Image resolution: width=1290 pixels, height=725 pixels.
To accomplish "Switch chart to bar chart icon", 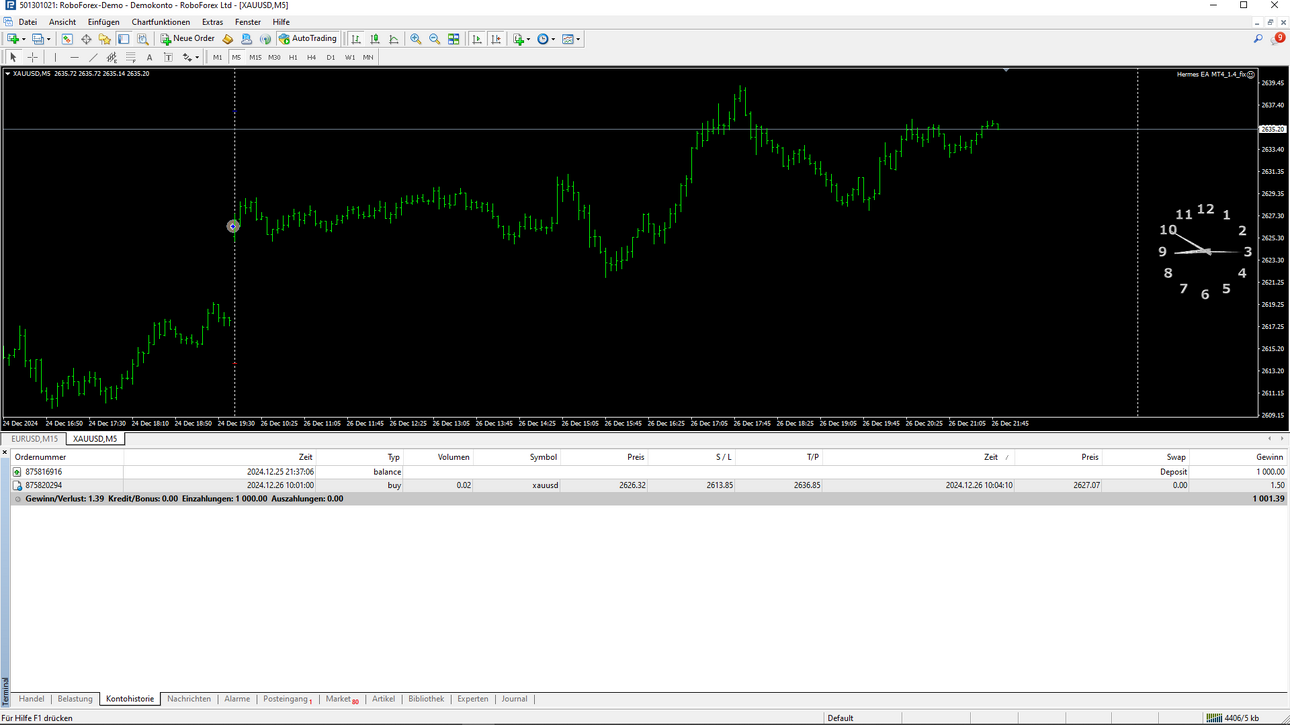I will click(x=356, y=39).
